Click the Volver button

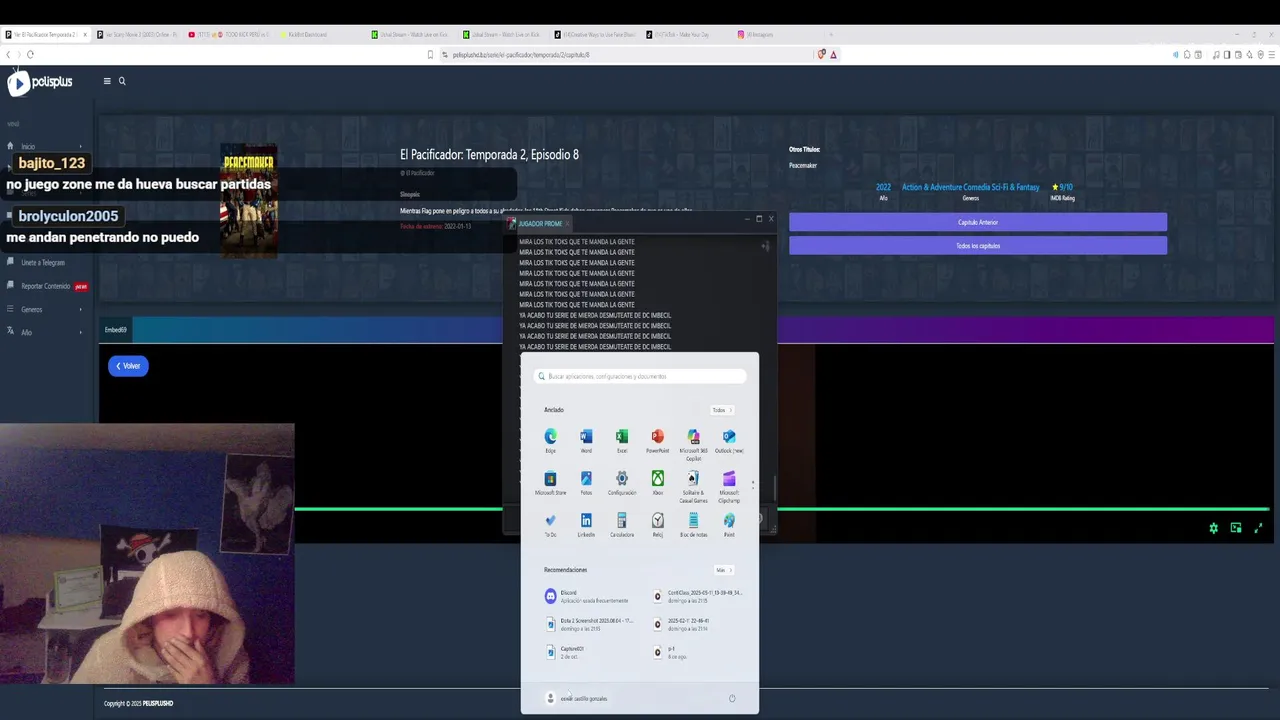[x=128, y=366]
